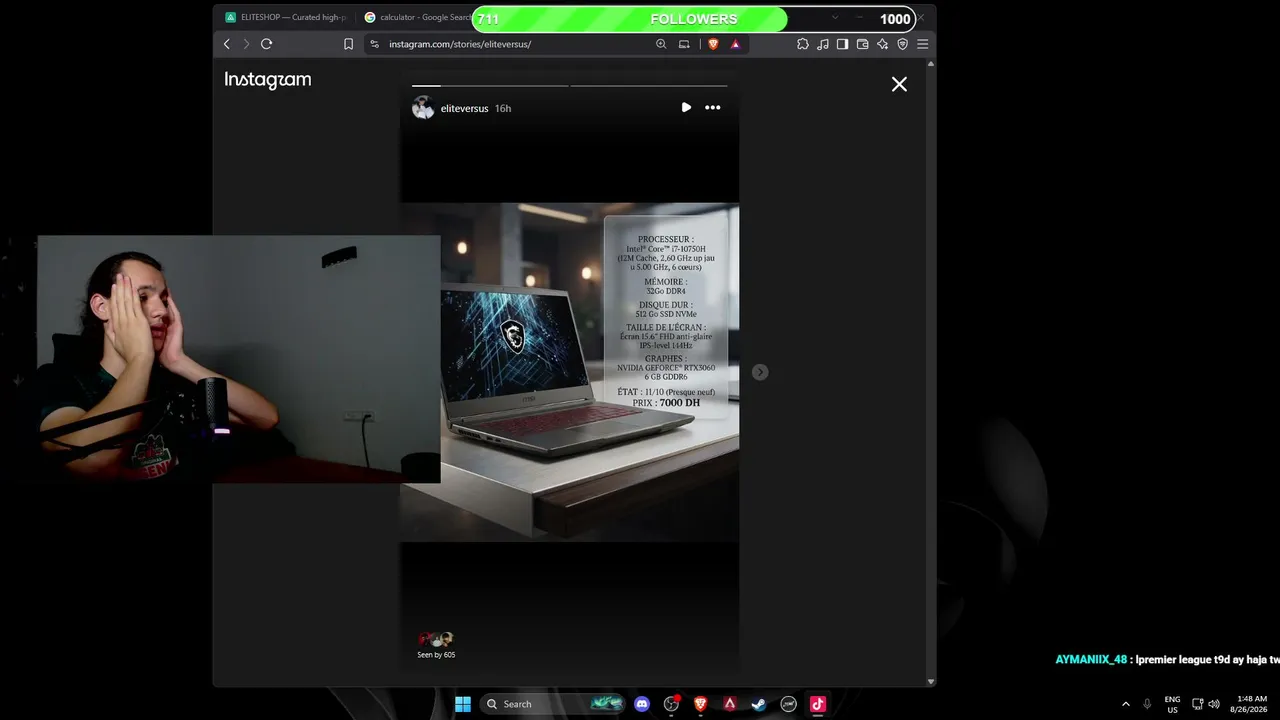Viewport: 1280px width, 720px height.
Task: Open the browser hamburger menu
Action: point(923,44)
